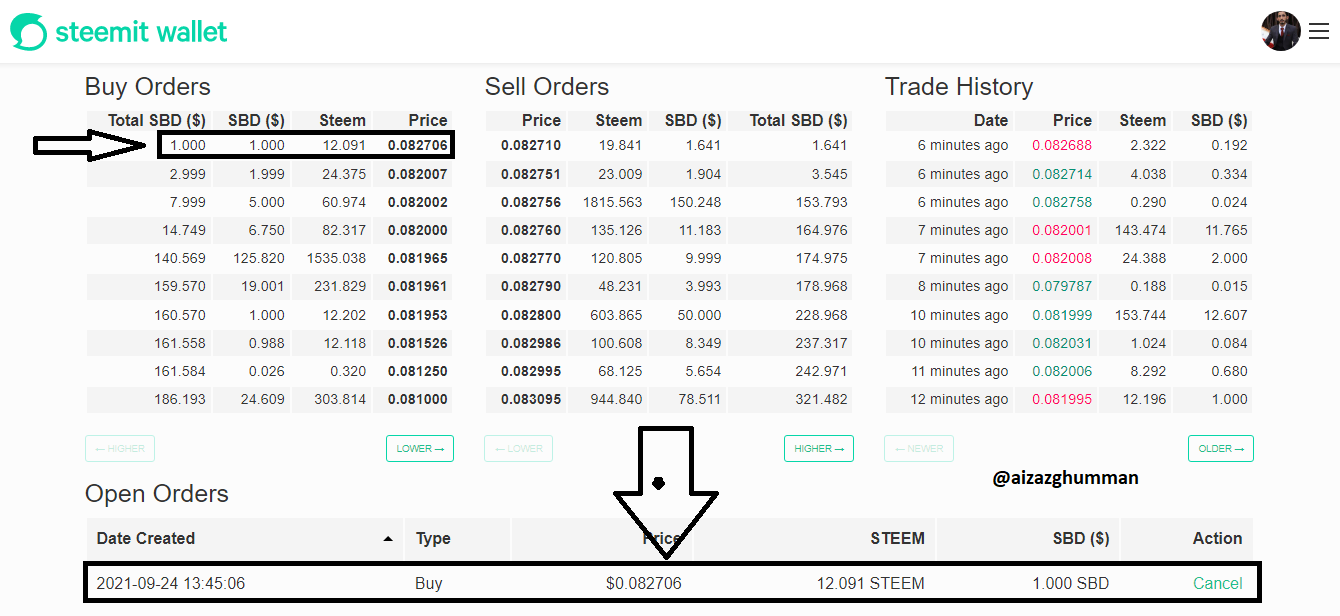Click the Steemit logo icon
The height and width of the screenshot is (616, 1340).
click(x=28, y=32)
